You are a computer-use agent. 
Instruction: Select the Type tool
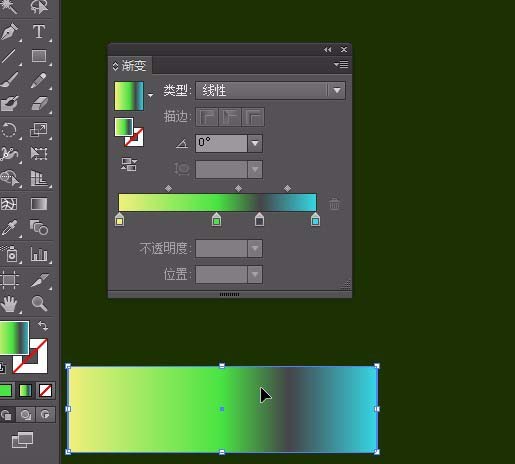tap(39, 32)
